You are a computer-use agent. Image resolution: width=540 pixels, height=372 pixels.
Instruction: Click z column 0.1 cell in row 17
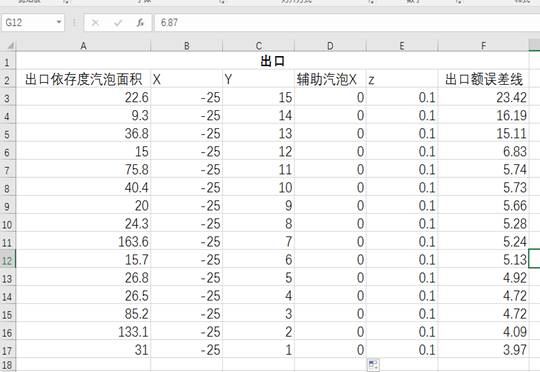click(402, 350)
